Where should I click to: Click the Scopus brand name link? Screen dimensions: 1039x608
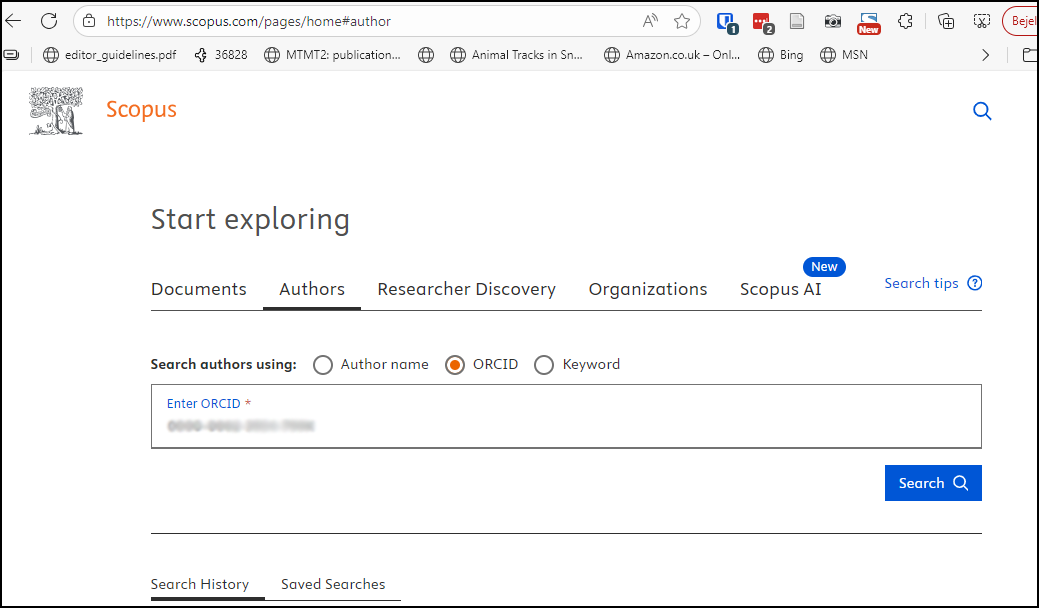141,109
